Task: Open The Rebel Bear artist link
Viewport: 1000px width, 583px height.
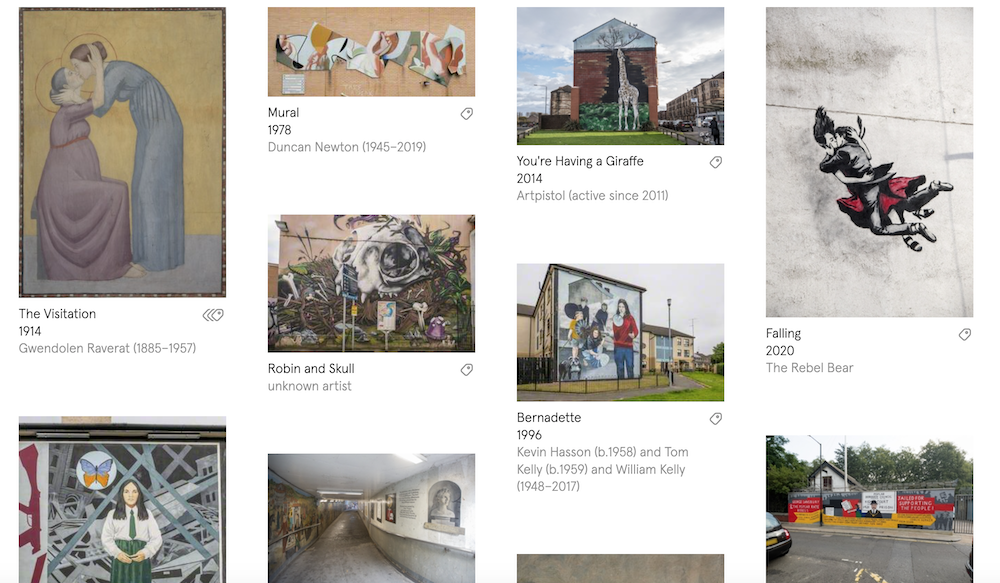Action: pos(809,367)
